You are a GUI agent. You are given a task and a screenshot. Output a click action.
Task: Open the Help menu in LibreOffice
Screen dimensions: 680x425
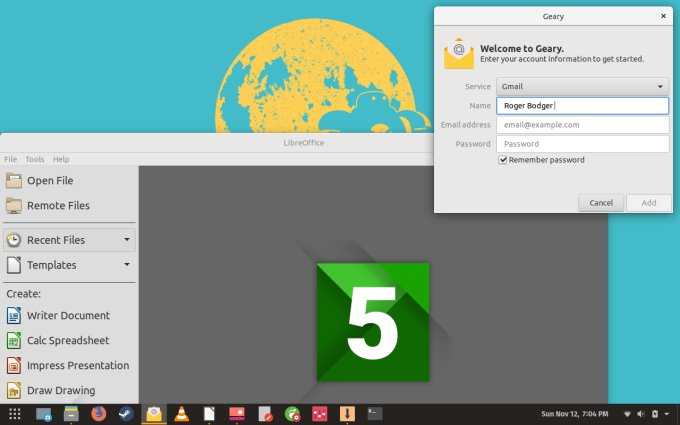[61, 159]
